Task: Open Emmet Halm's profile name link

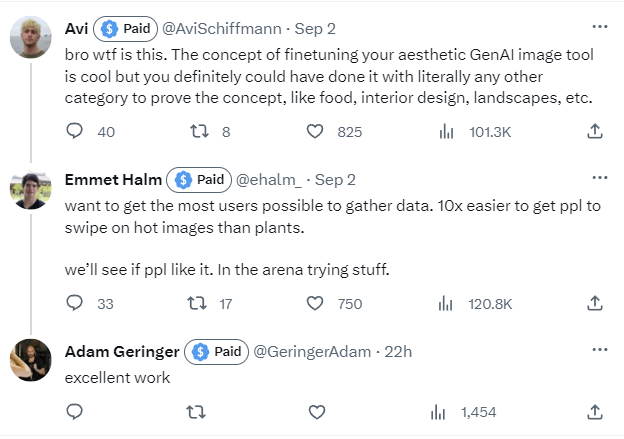Action: 111,180
